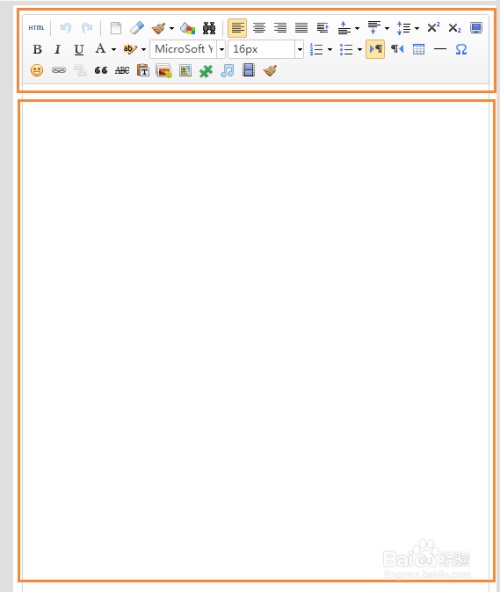Open the search and replace binoculars tool
The height and width of the screenshot is (592, 500).
[x=209, y=28]
